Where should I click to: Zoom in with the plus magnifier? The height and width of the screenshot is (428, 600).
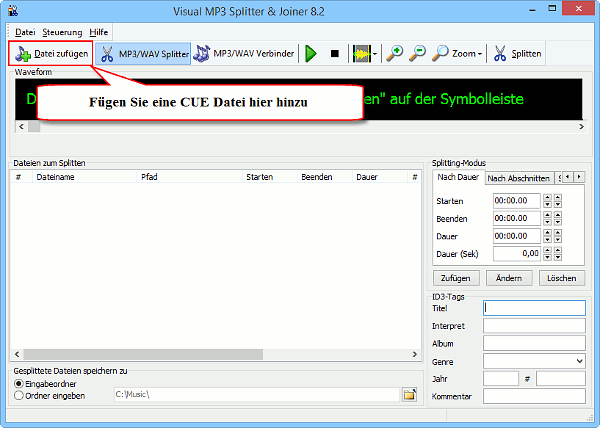pos(395,54)
